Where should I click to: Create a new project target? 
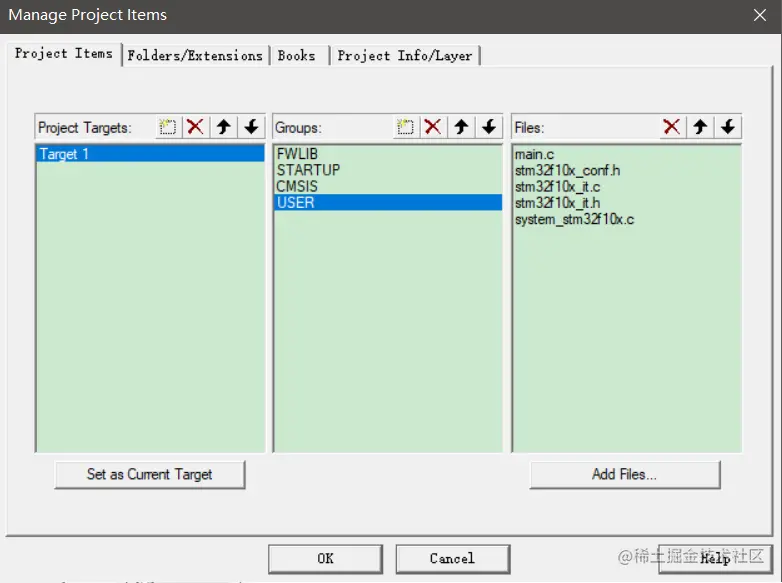(x=168, y=127)
